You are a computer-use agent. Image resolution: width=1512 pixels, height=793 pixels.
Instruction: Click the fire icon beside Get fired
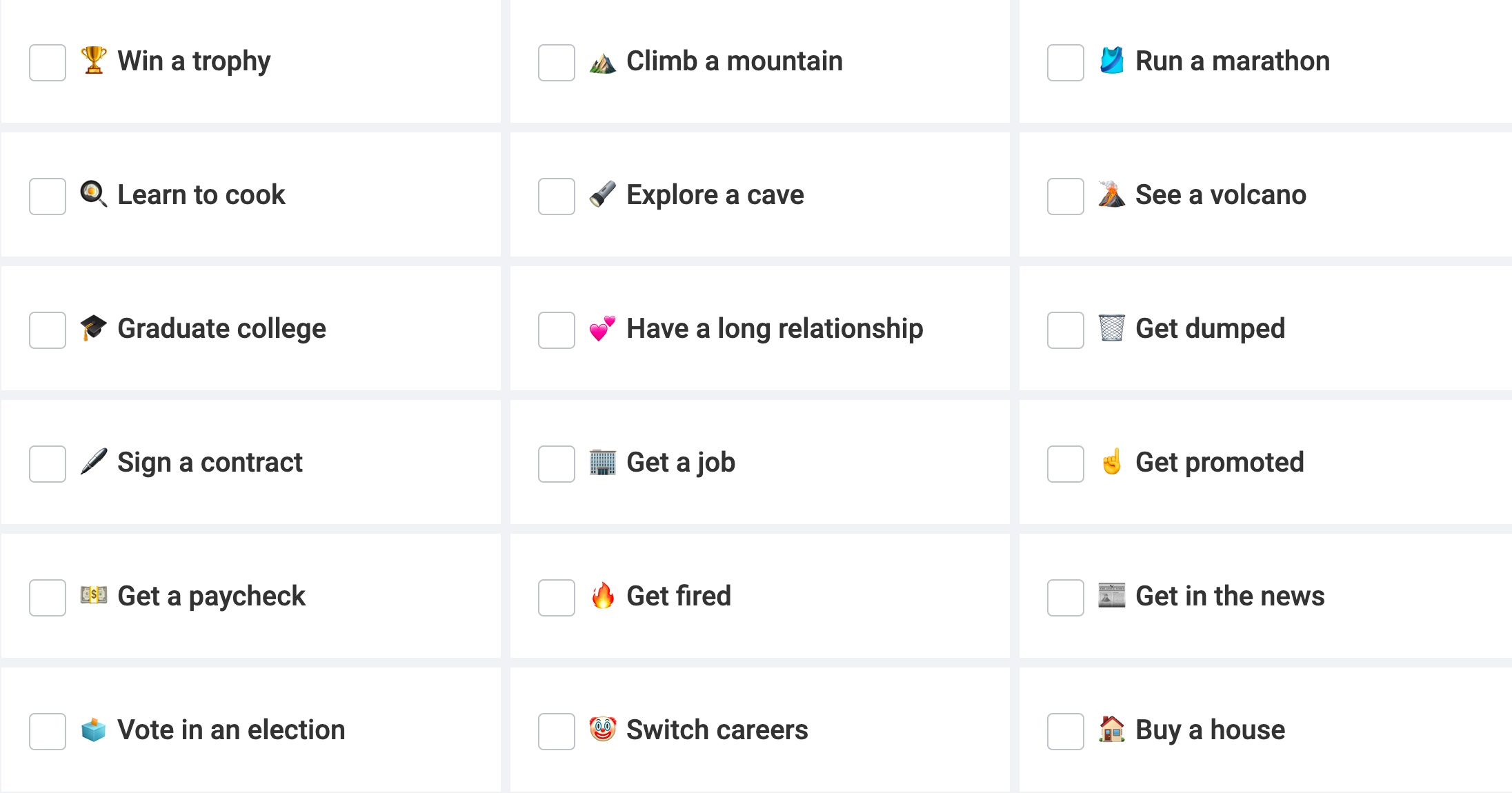[602, 596]
